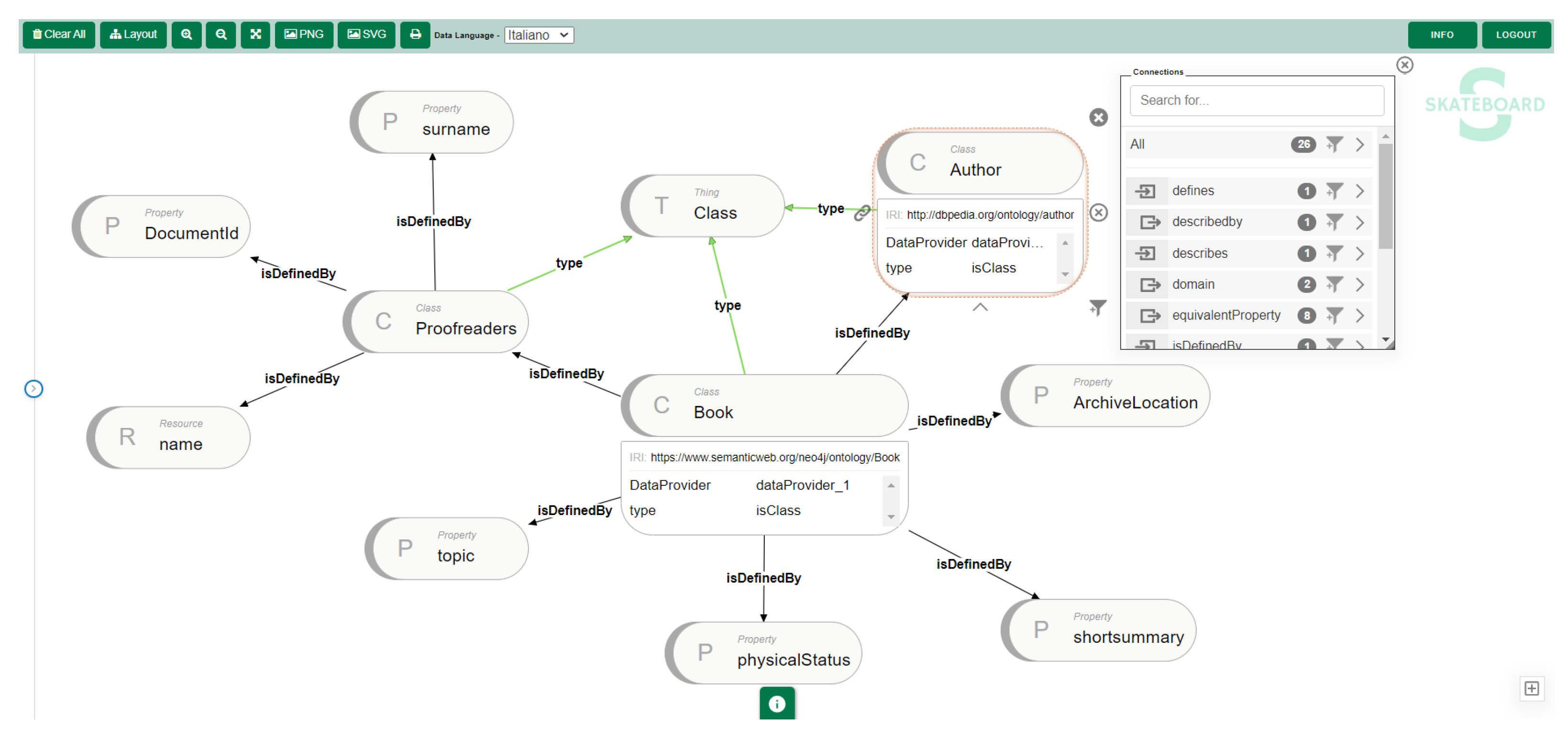This screenshot has height=740, width=1568.
Task: Expand the describedby connection row
Action: coord(1360,222)
